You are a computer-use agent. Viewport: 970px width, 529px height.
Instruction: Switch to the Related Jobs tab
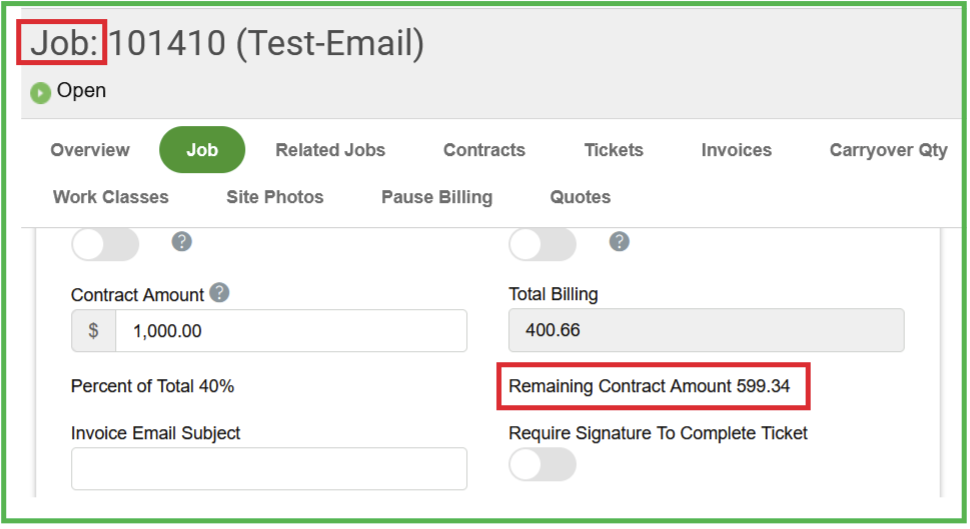[330, 150]
